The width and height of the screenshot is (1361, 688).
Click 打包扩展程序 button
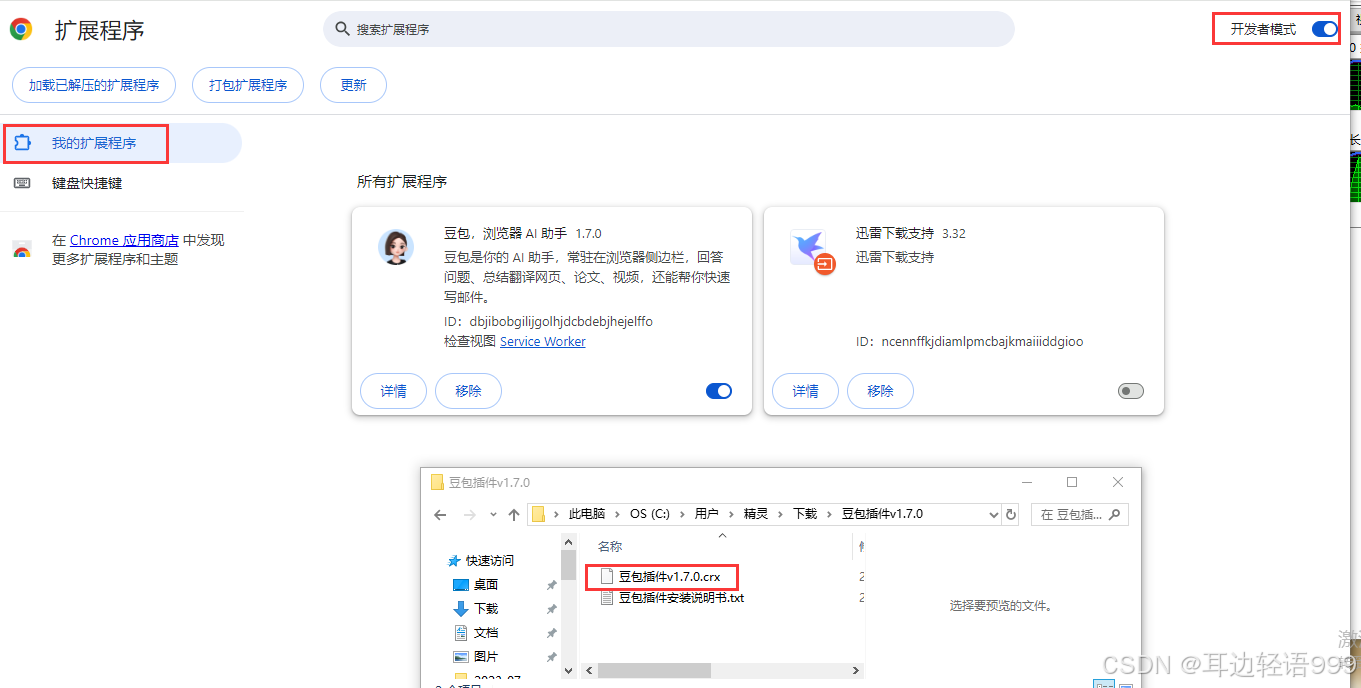[x=248, y=85]
